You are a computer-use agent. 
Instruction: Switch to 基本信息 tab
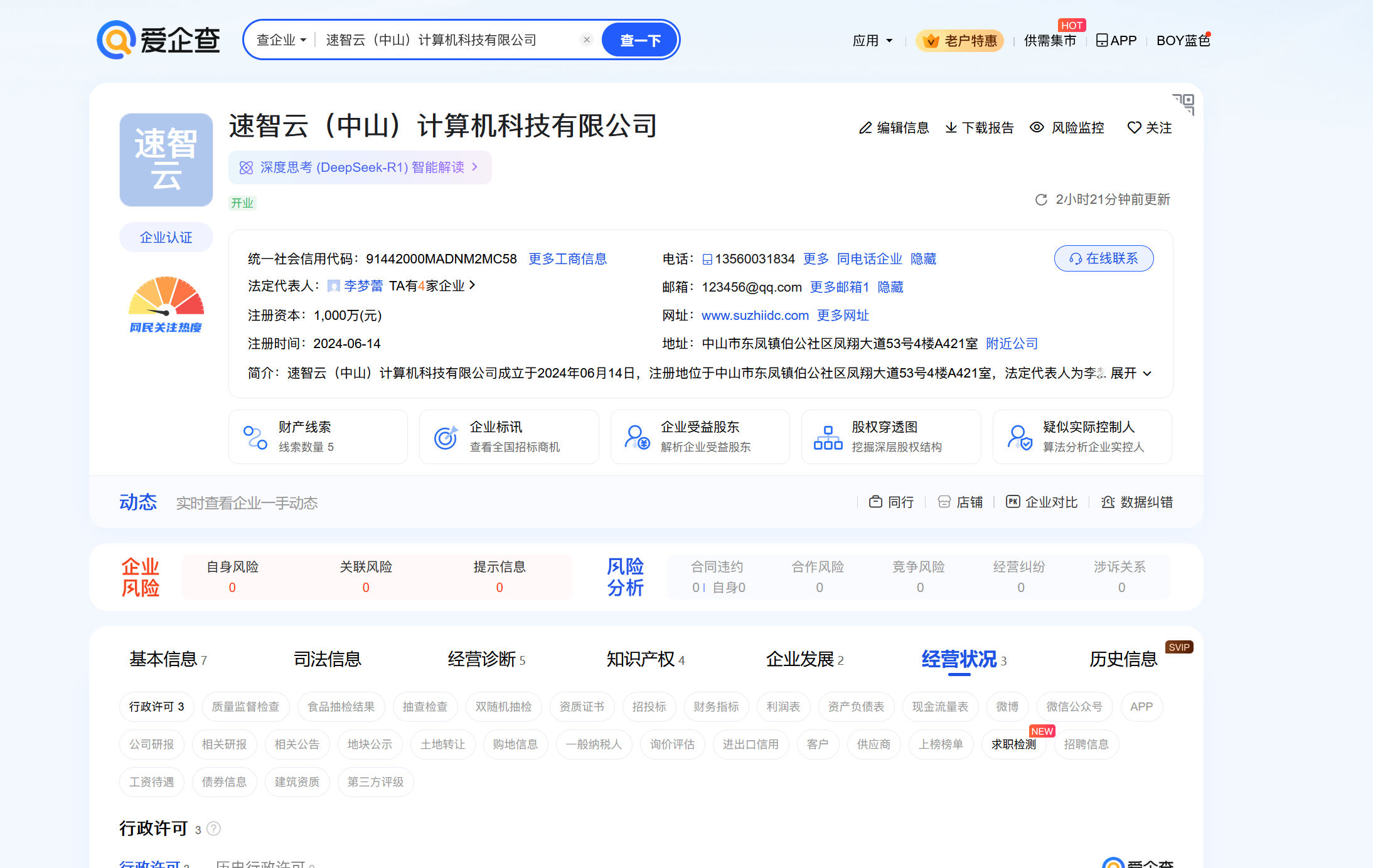168,659
